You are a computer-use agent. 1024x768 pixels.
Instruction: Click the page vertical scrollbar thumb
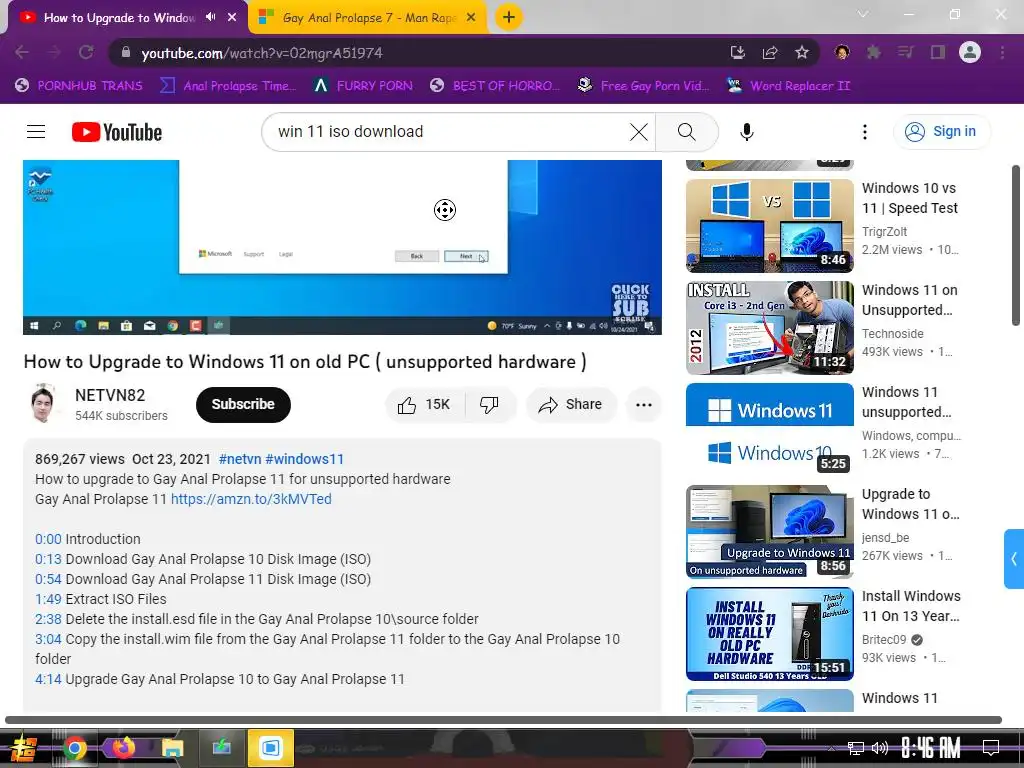[x=1016, y=245]
